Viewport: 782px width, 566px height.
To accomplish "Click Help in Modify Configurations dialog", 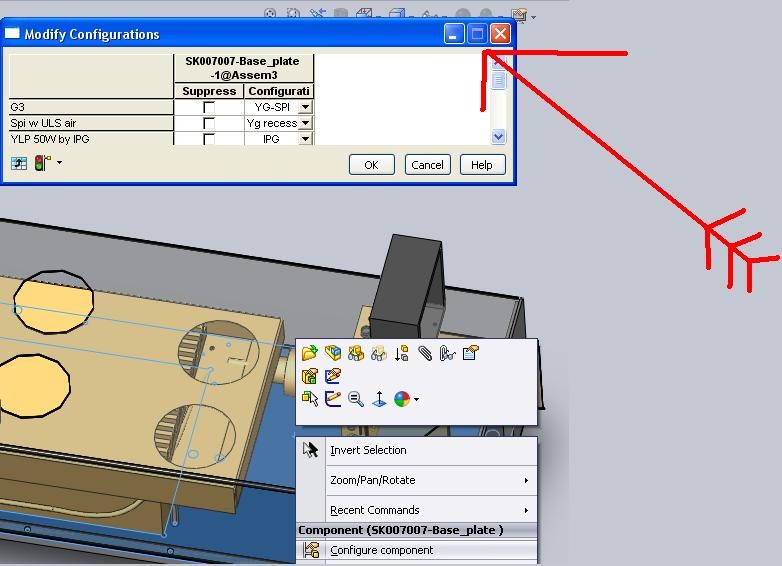I will point(482,165).
